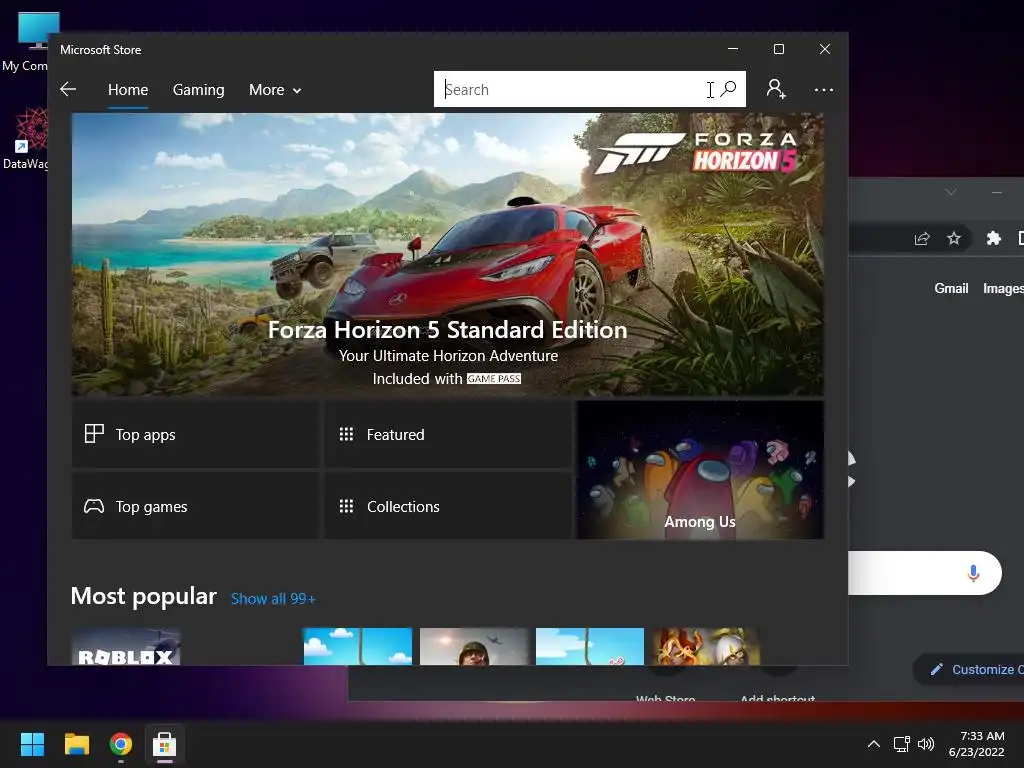This screenshot has width=1024, height=768.
Task: Open volume icon in system tray
Action: pos(926,744)
